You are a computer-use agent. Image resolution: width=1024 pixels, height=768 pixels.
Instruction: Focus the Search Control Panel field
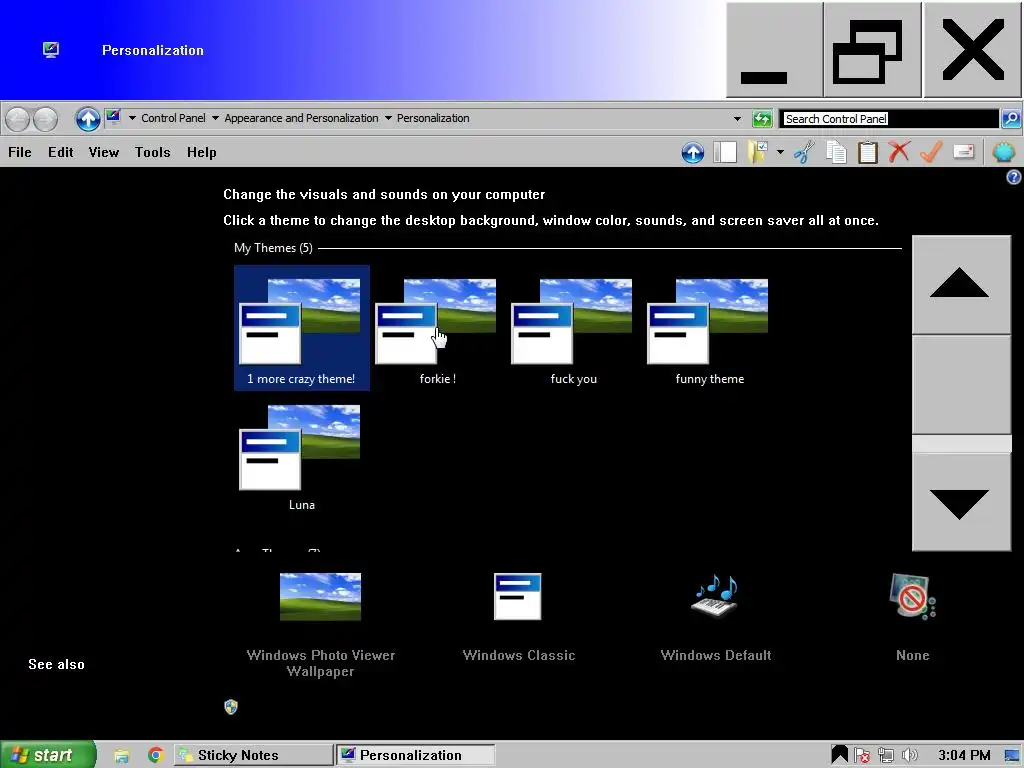coord(890,118)
